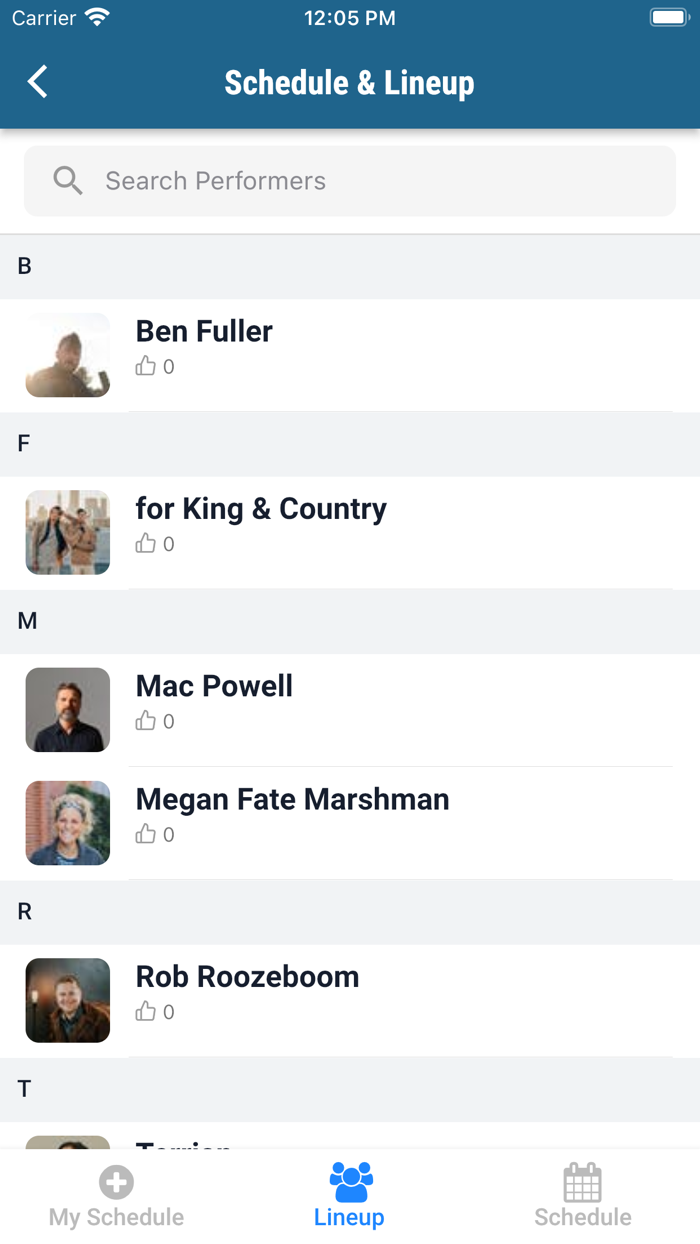Click the search magnifier icon
700x1244 pixels.
[x=68, y=181]
